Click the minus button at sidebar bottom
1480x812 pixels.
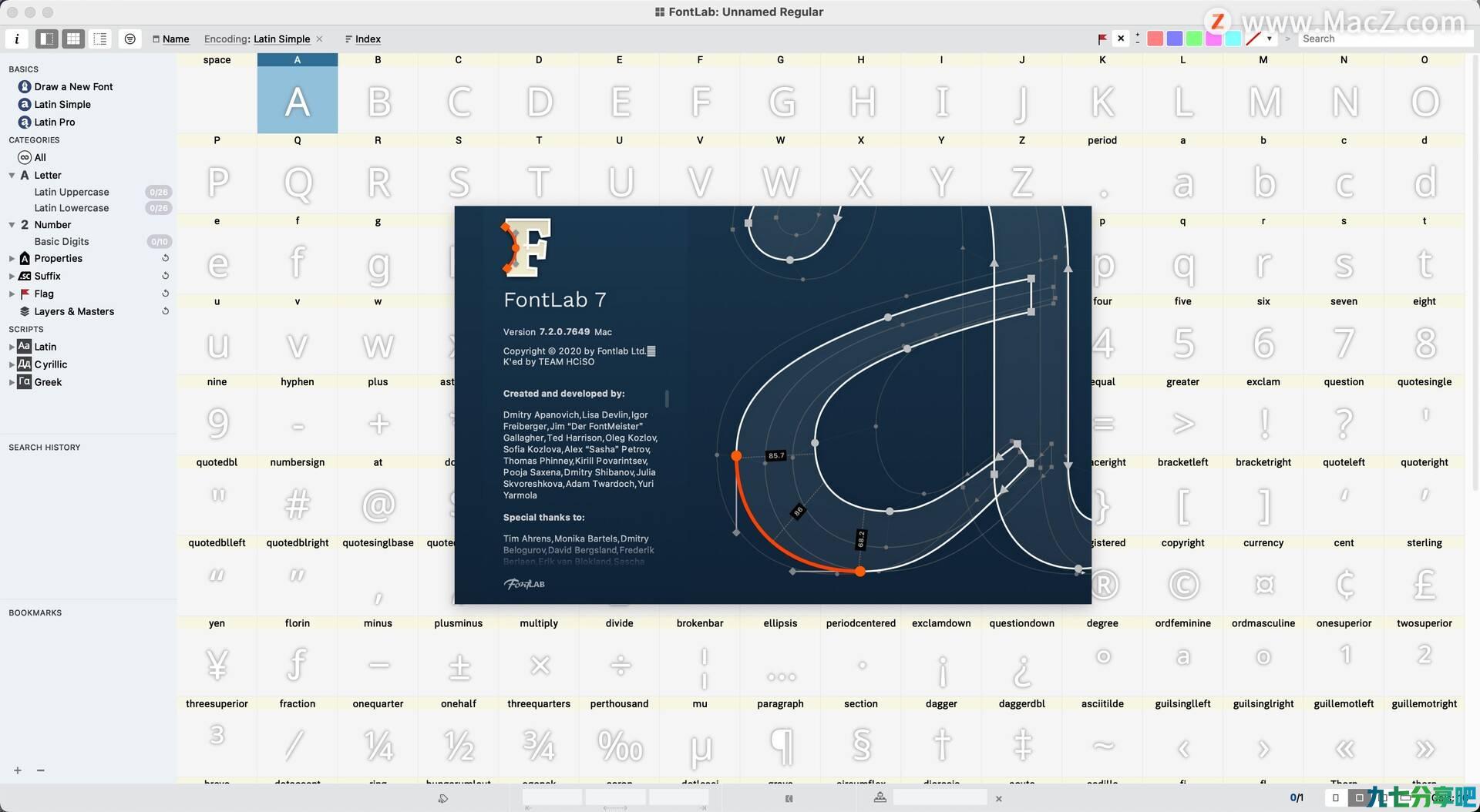pyautogui.click(x=41, y=770)
